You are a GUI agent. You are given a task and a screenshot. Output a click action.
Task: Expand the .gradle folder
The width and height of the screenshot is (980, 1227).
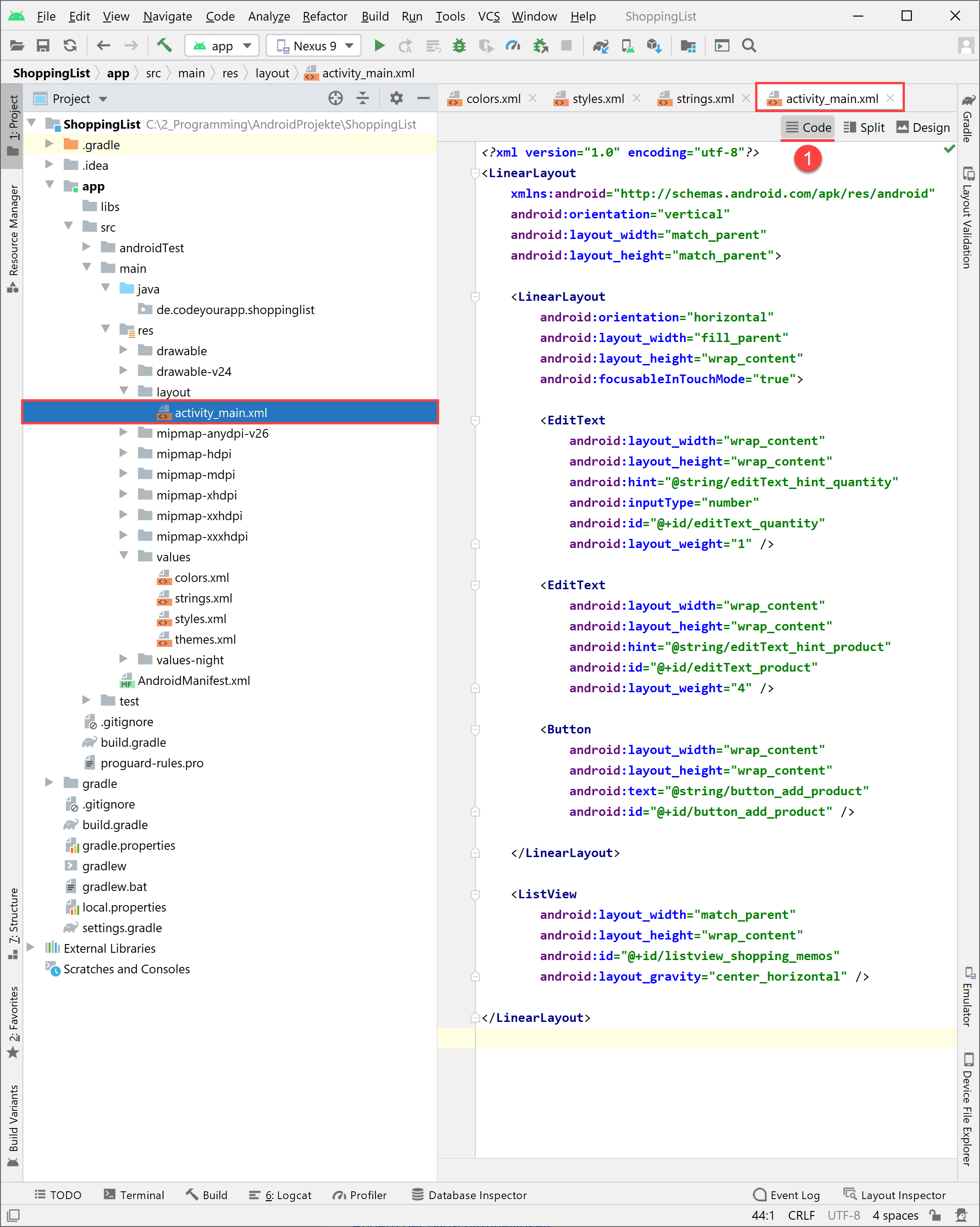click(x=49, y=144)
